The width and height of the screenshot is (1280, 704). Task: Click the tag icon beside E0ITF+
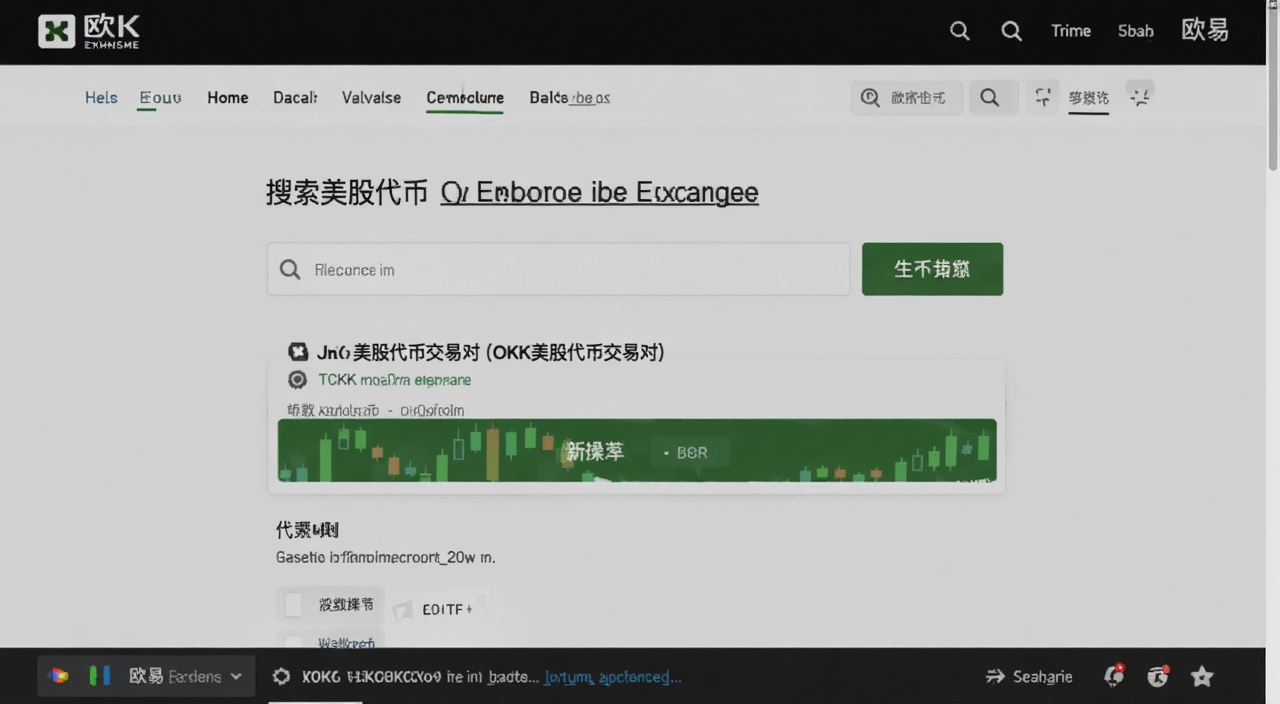[403, 608]
